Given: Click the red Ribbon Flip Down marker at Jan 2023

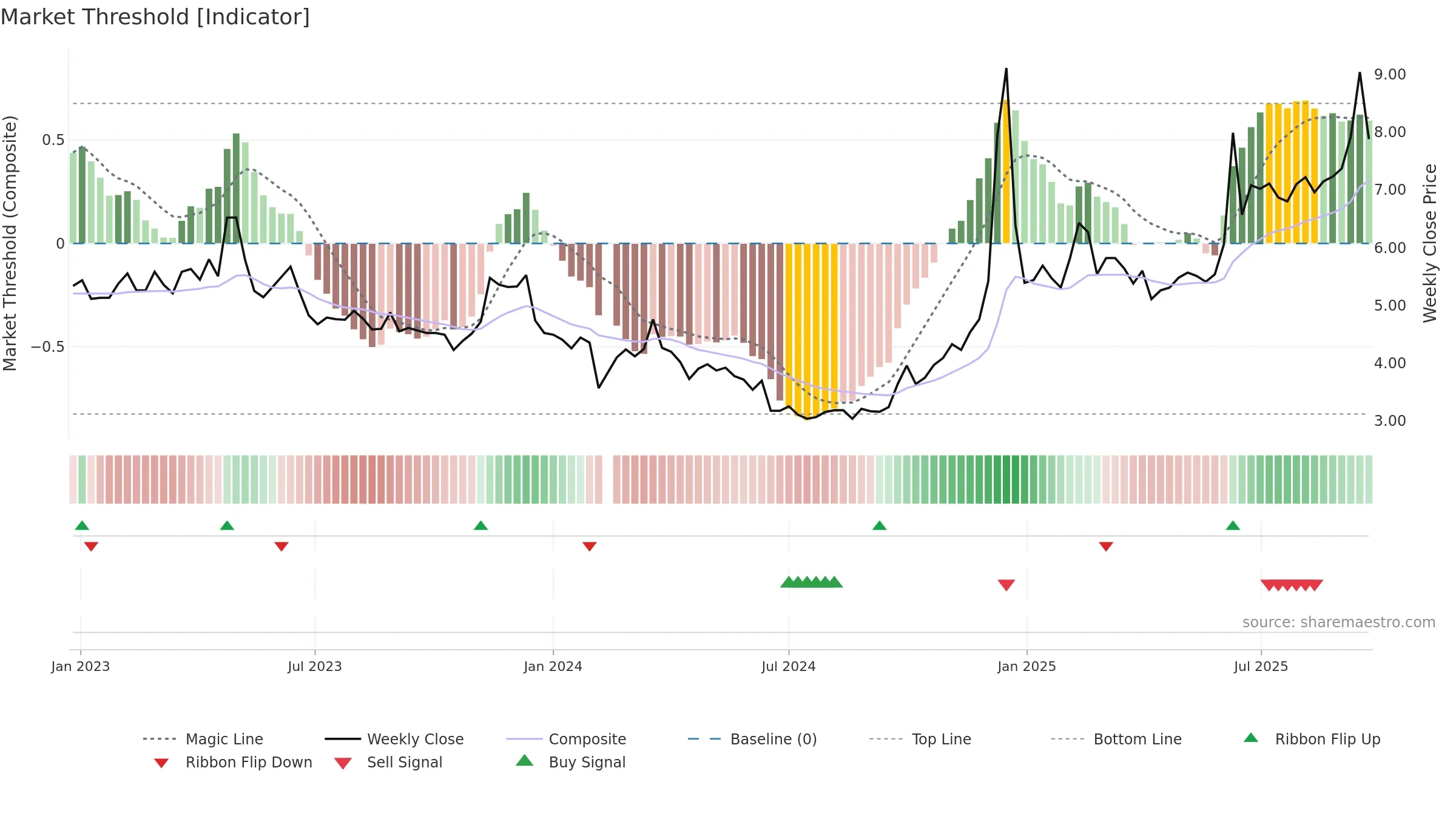Looking at the screenshot, I should pyautogui.click(x=91, y=546).
